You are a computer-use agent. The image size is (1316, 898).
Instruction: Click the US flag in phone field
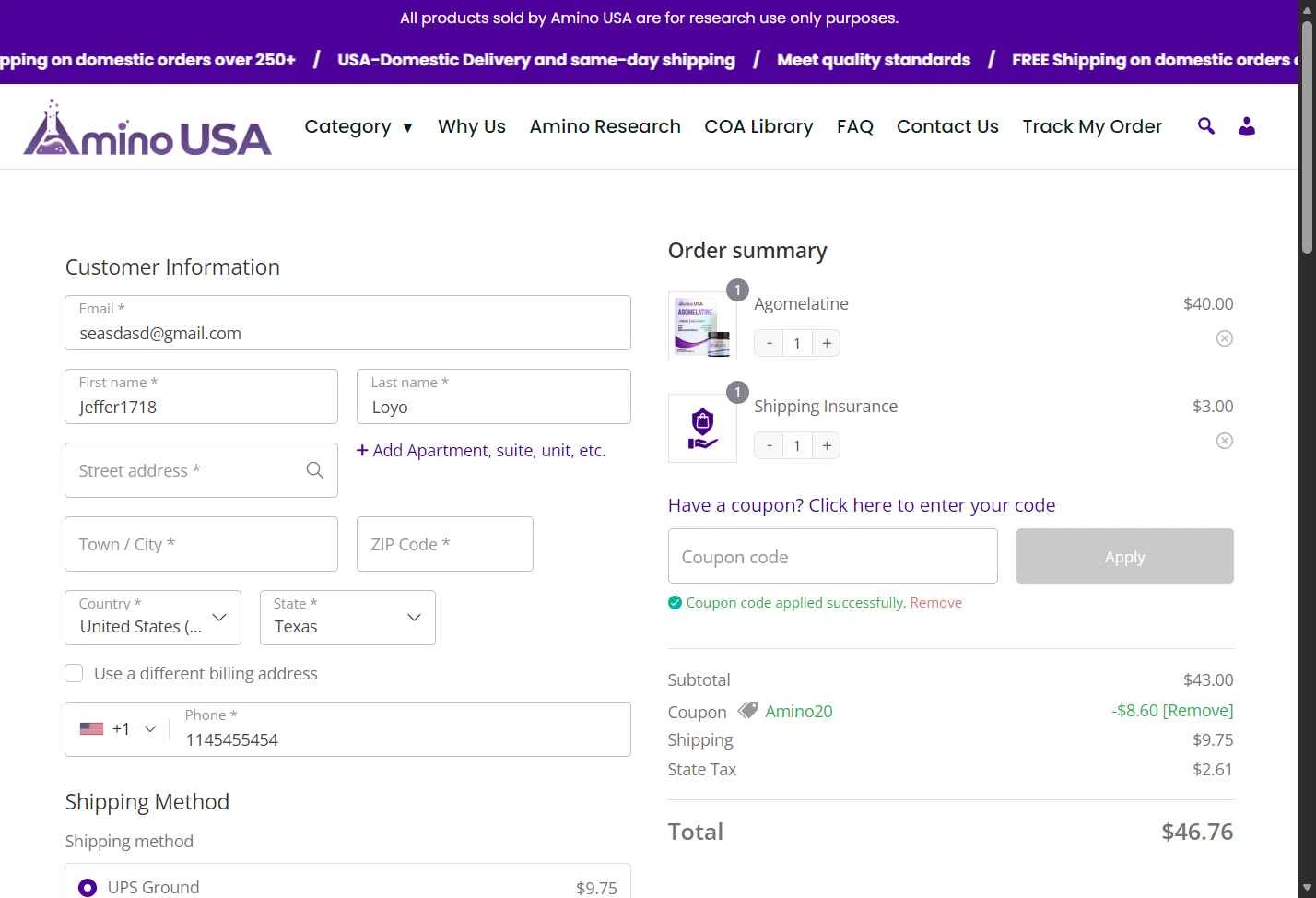91,728
